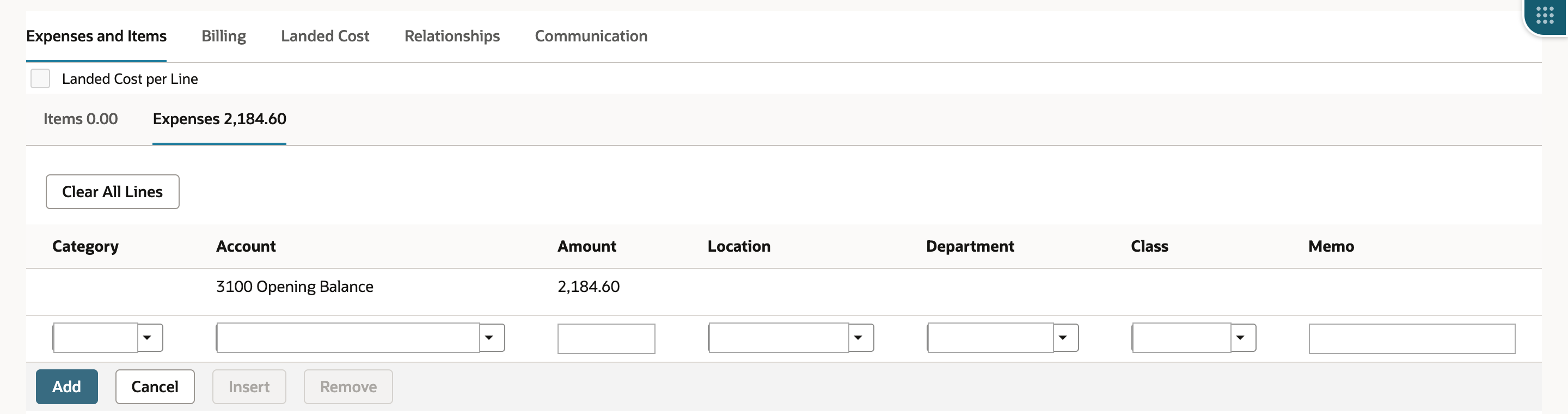Screen dimensions: 1568x414
Task: Focus the Amount input field
Action: pos(607,338)
